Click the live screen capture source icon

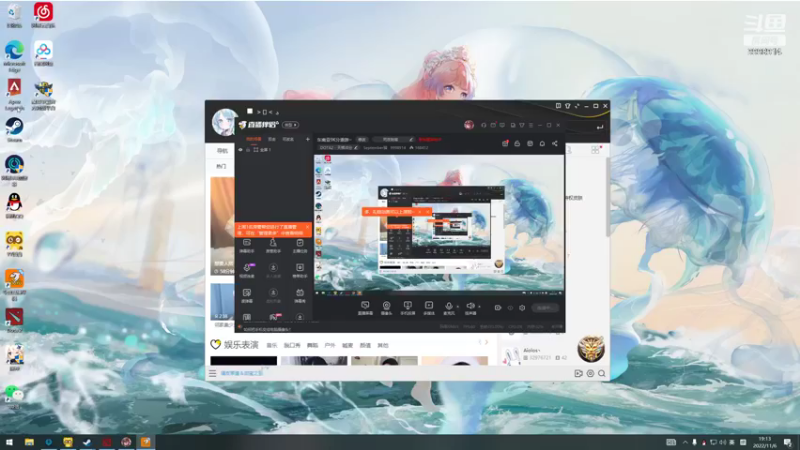[x=365, y=307]
